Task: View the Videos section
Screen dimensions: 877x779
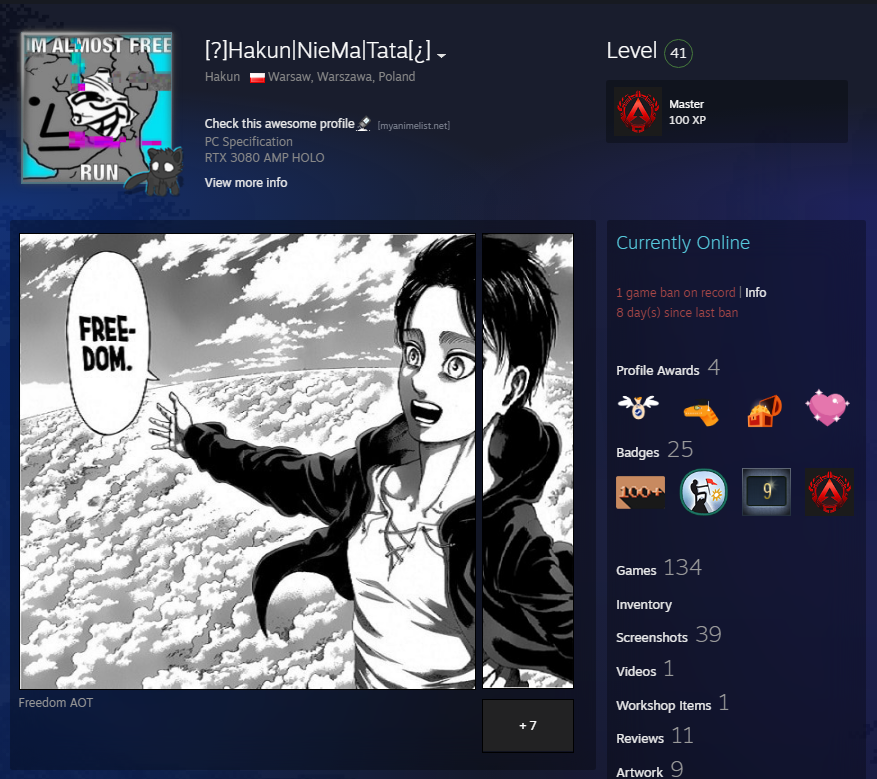Action: point(645,670)
